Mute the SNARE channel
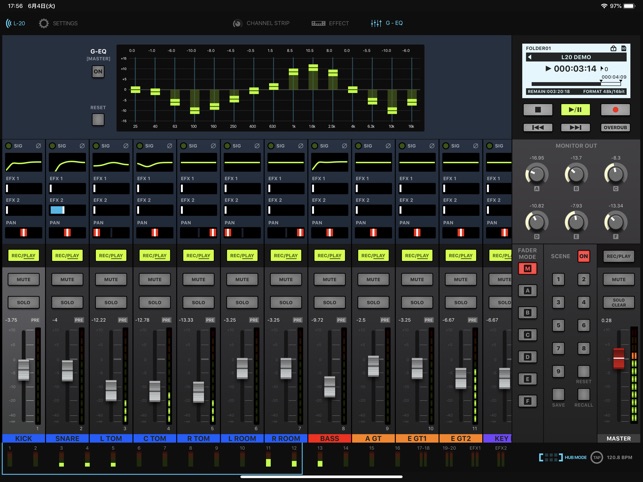The height and width of the screenshot is (482, 643). click(x=67, y=280)
